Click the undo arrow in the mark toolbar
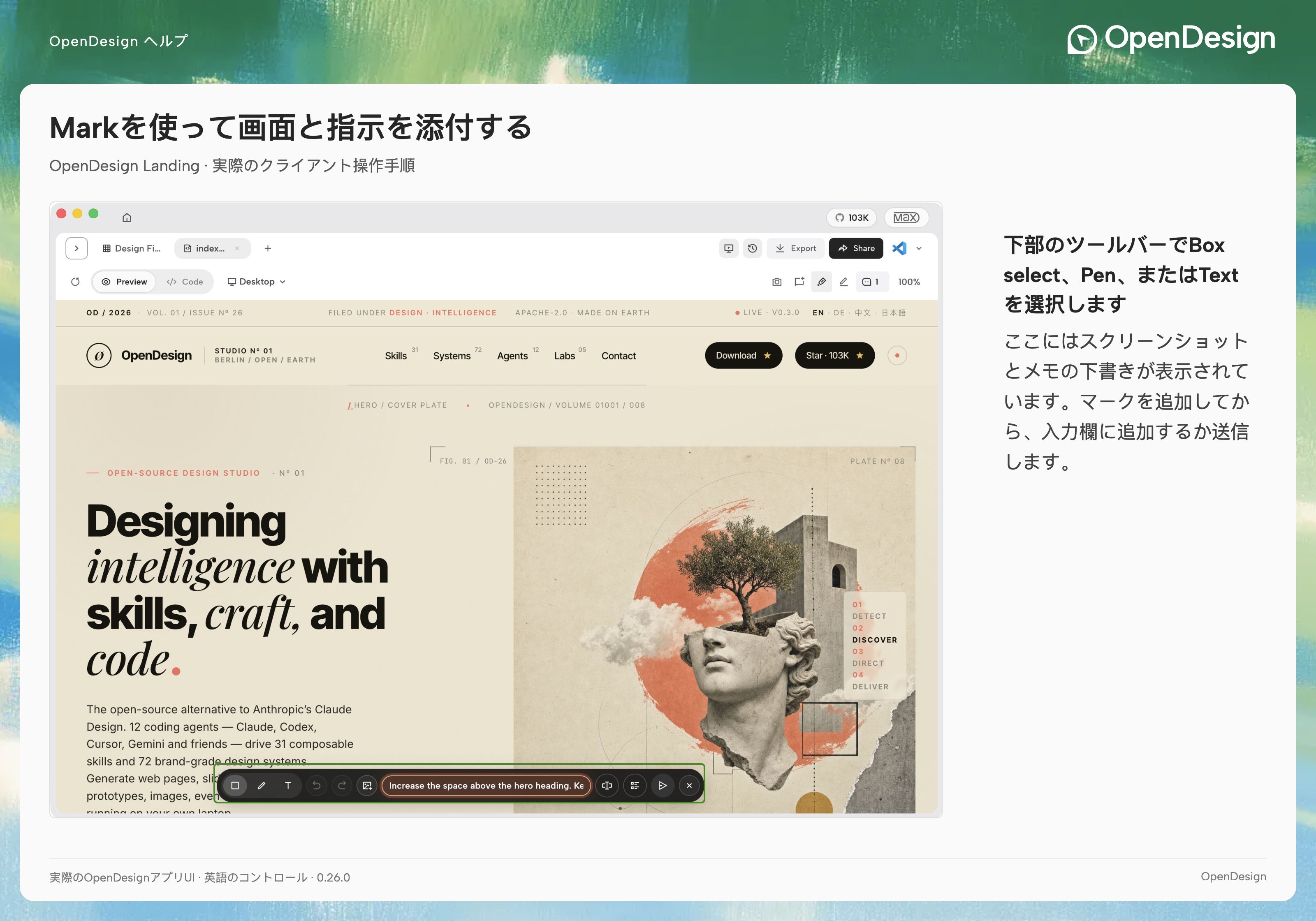 tap(316, 785)
